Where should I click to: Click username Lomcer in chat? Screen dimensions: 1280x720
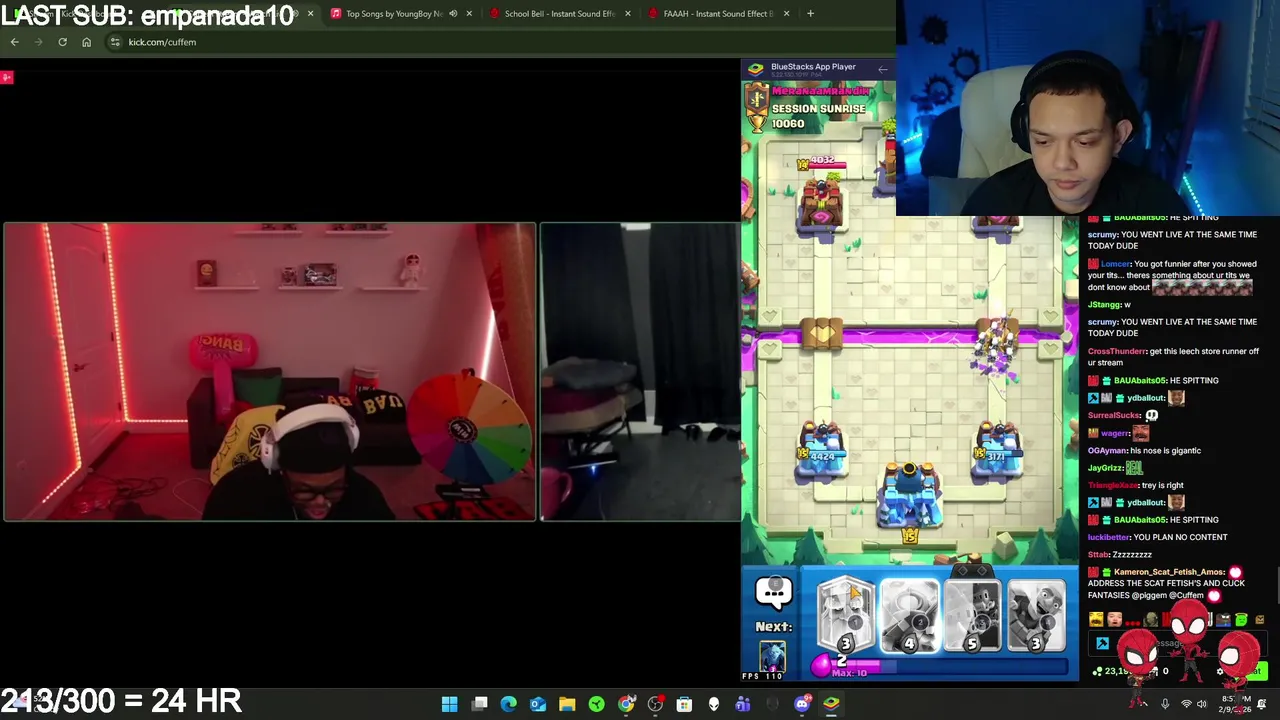click(x=1115, y=264)
